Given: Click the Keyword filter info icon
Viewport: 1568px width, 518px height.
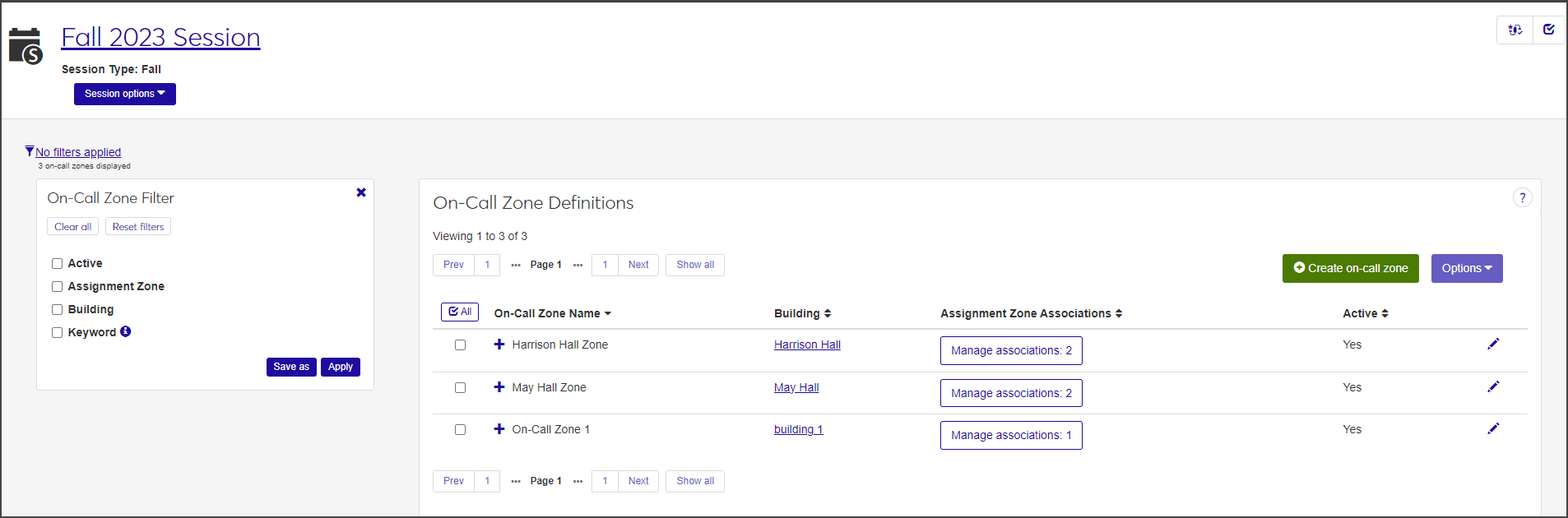Looking at the screenshot, I should [x=126, y=332].
